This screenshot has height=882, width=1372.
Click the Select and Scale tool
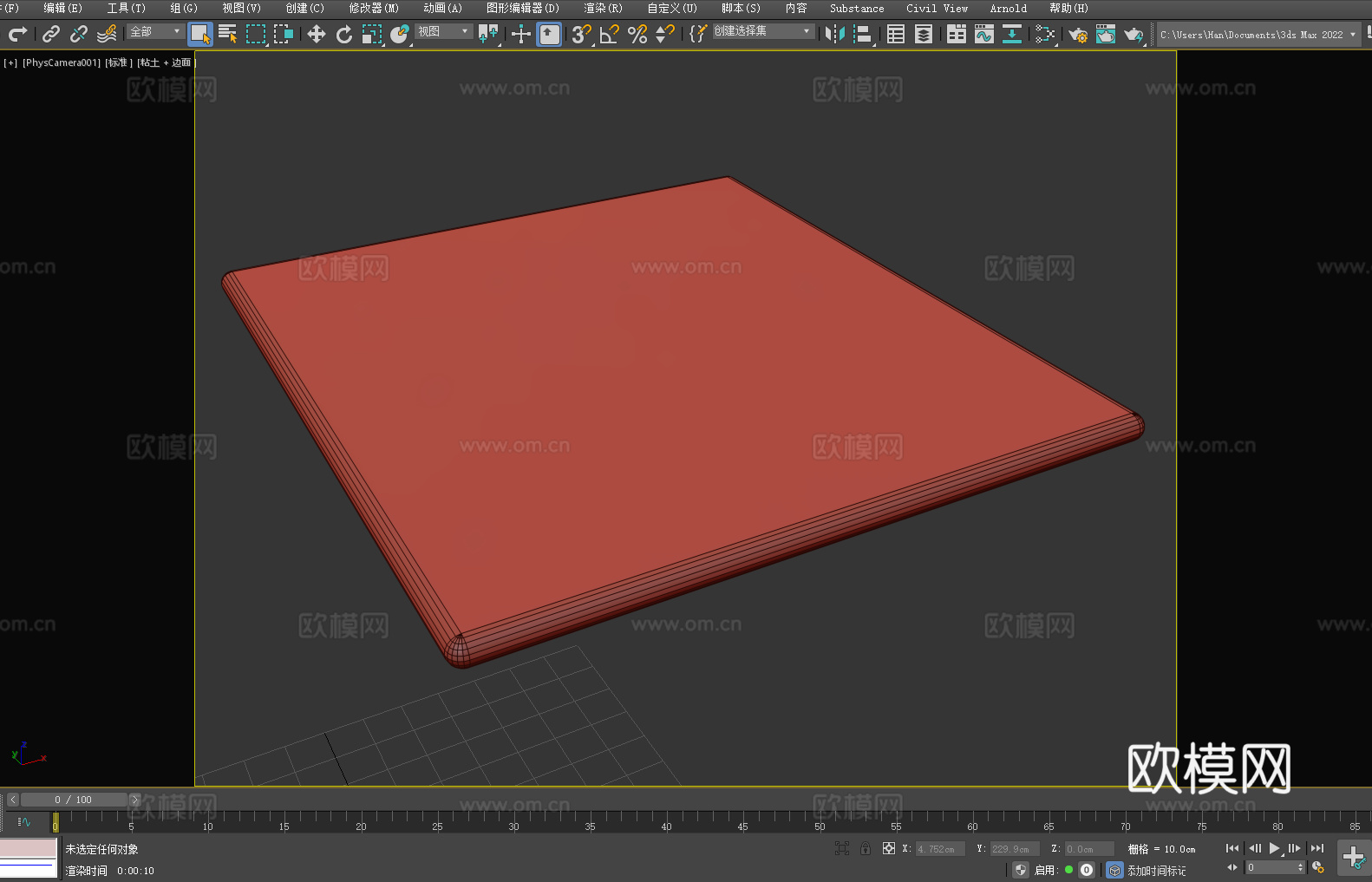[372, 34]
